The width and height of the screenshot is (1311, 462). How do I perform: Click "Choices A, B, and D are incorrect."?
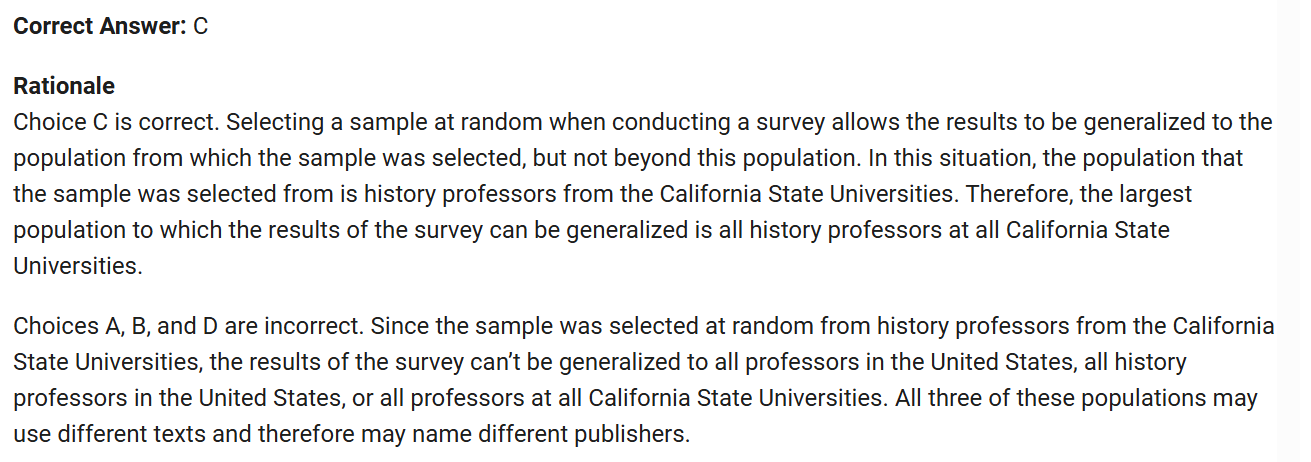point(167,326)
